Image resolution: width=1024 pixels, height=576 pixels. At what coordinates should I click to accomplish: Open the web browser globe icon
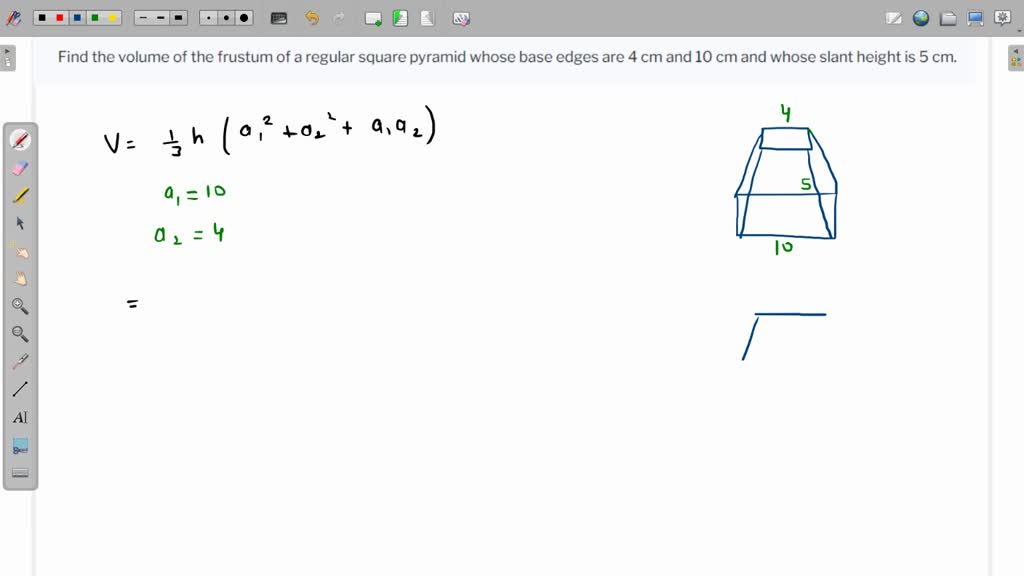click(x=921, y=17)
